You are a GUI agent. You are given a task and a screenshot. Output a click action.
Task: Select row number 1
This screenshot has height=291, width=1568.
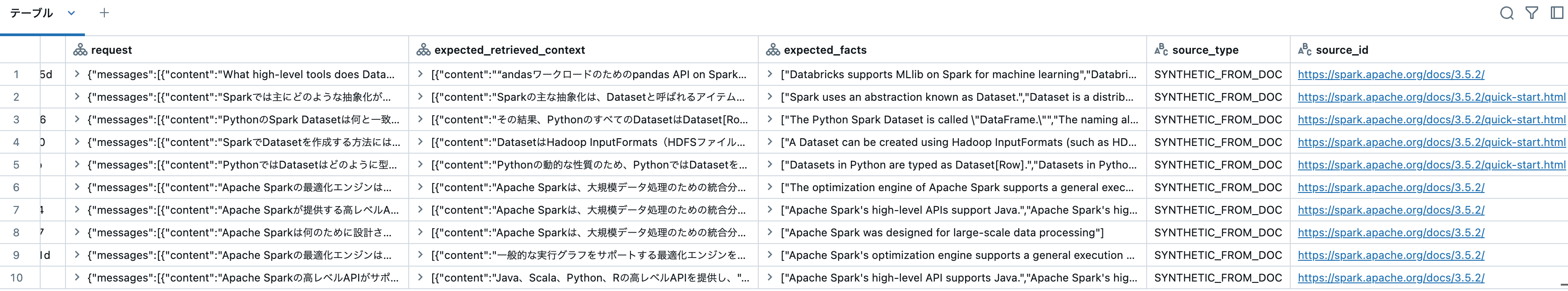coord(16,74)
